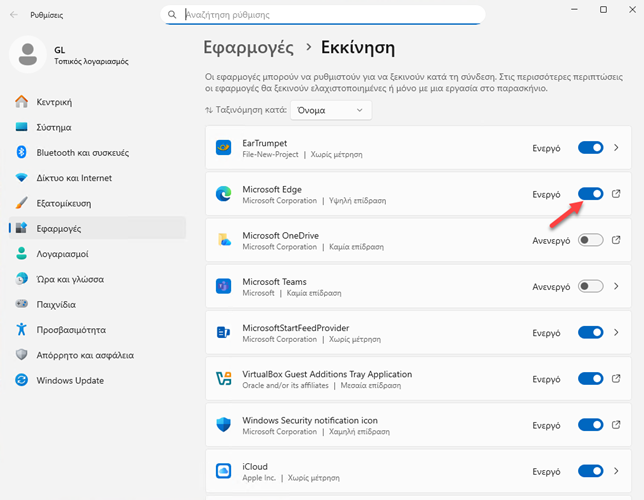Open Windows Update settings

97,380
